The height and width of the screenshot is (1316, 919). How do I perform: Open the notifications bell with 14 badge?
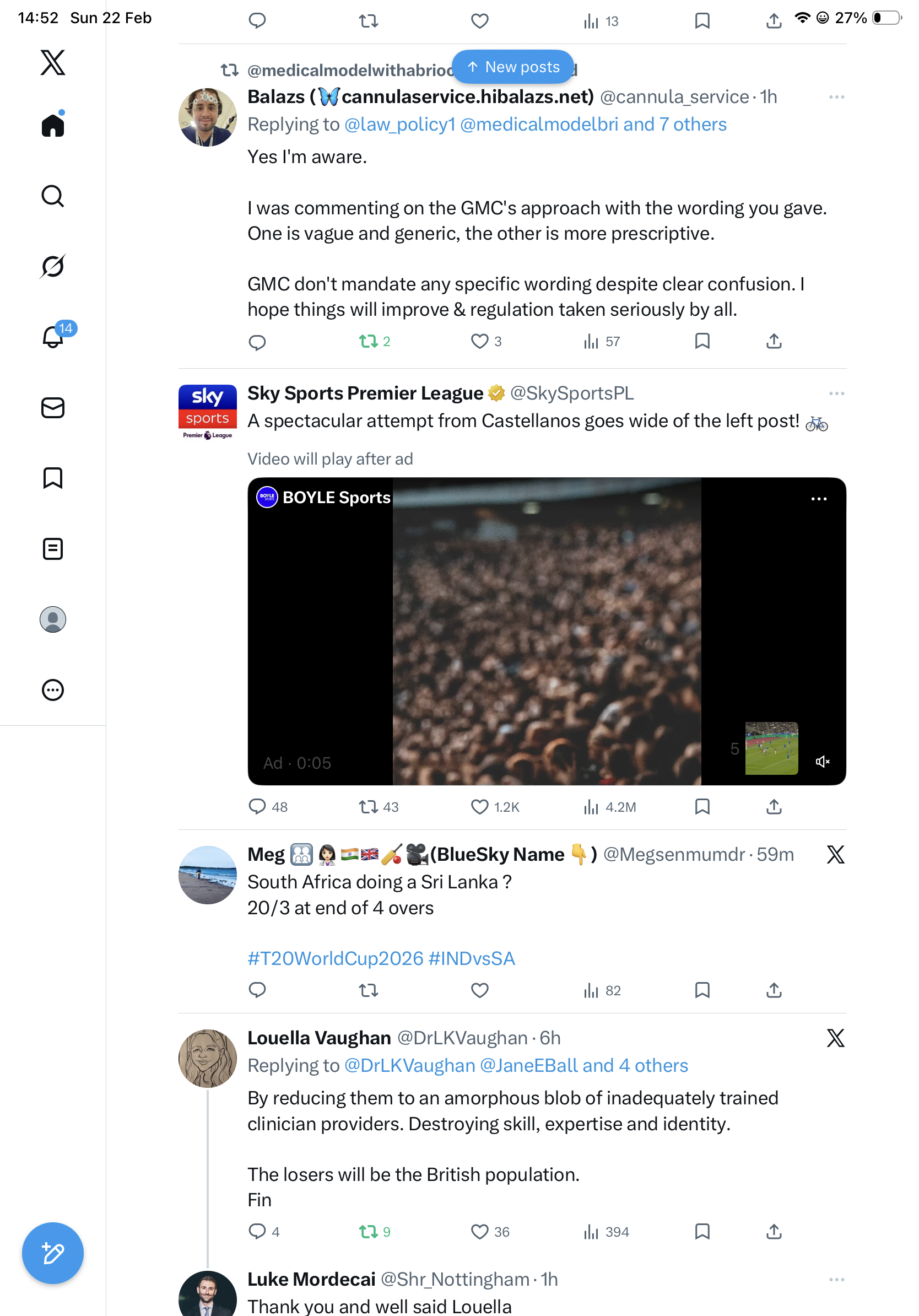(x=53, y=337)
